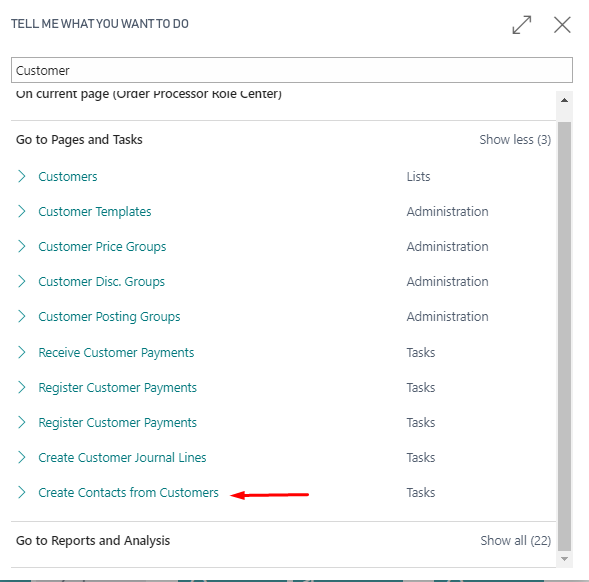The height and width of the screenshot is (582, 589).
Task: Open Customer Templates page
Action: (95, 212)
